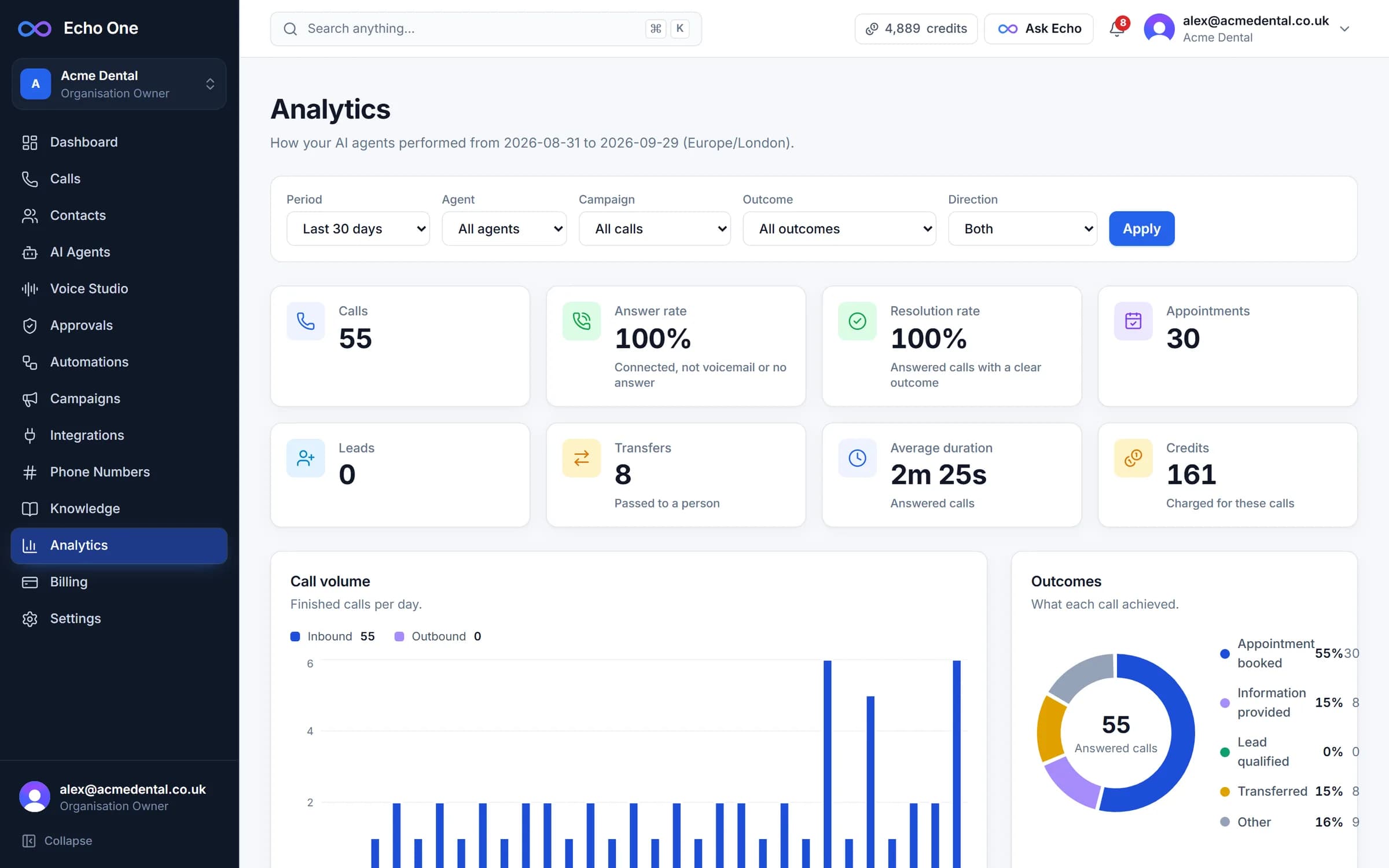The height and width of the screenshot is (868, 1389).
Task: Expand the account menu chevron in top bar
Action: 1344,29
